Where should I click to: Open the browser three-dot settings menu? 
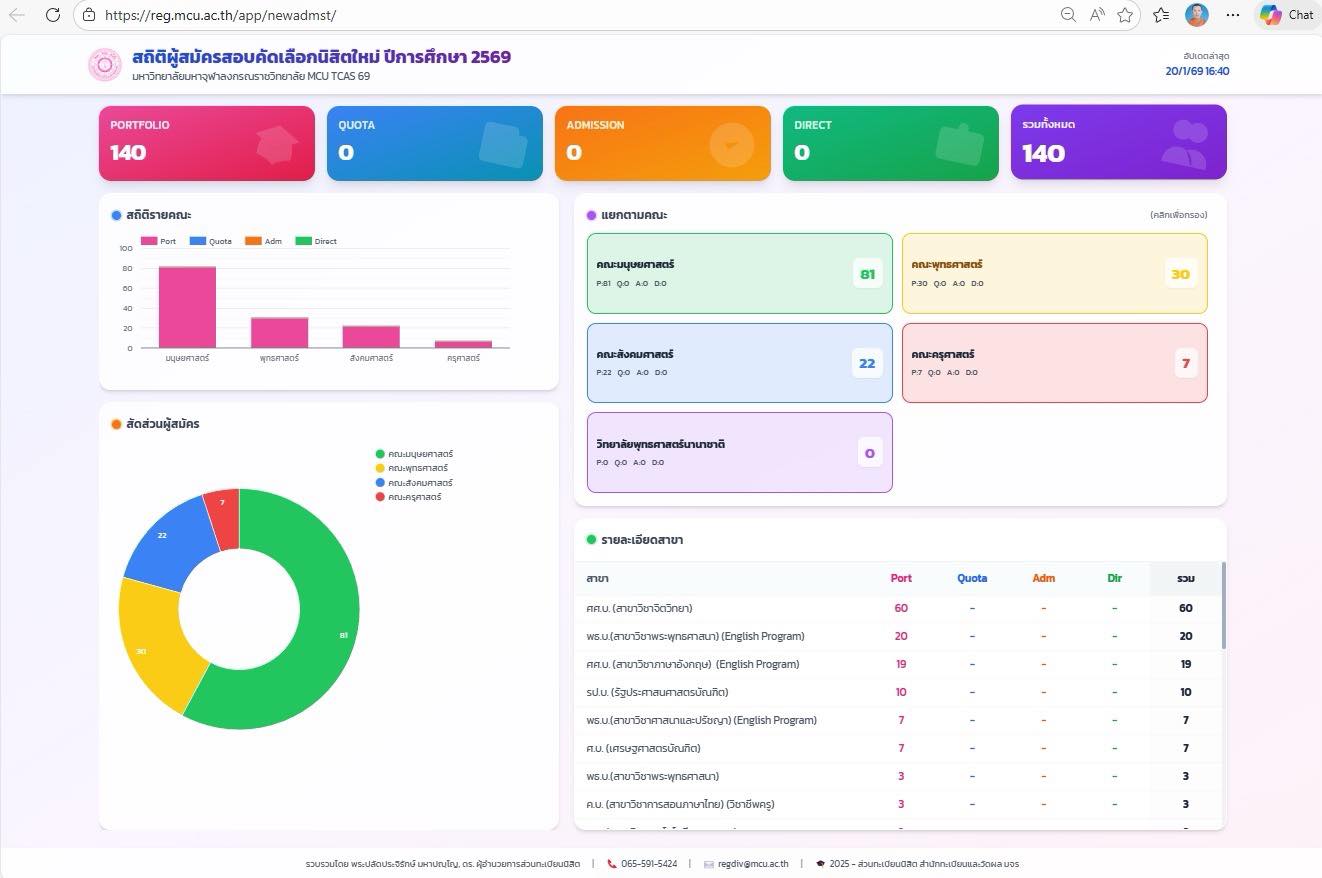tap(1232, 15)
